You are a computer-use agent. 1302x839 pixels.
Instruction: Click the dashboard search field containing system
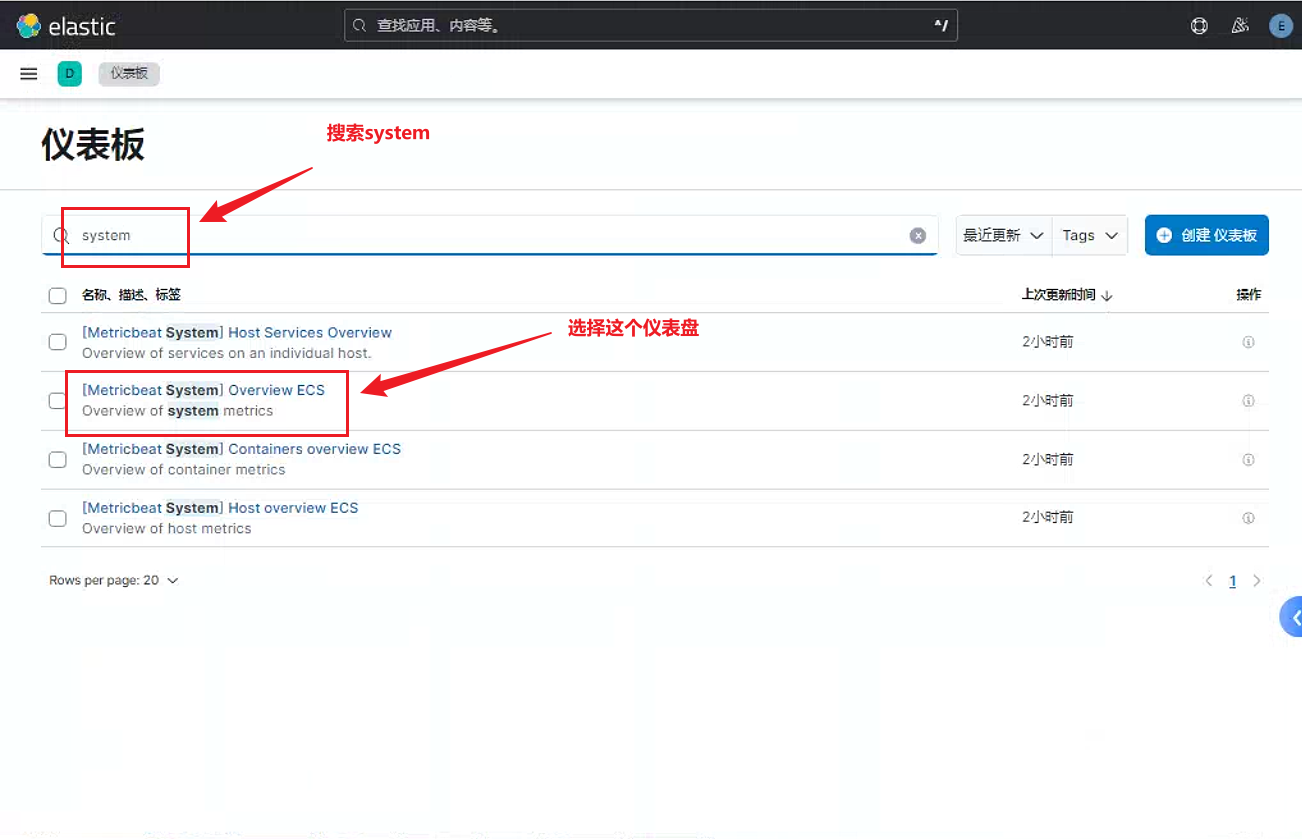click(x=490, y=235)
